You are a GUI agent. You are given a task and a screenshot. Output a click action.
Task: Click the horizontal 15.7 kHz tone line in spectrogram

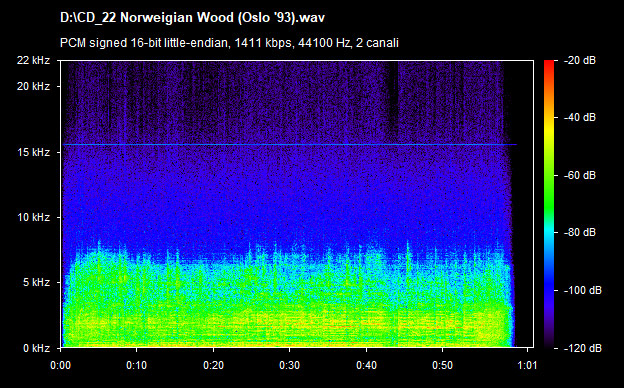click(x=289, y=144)
